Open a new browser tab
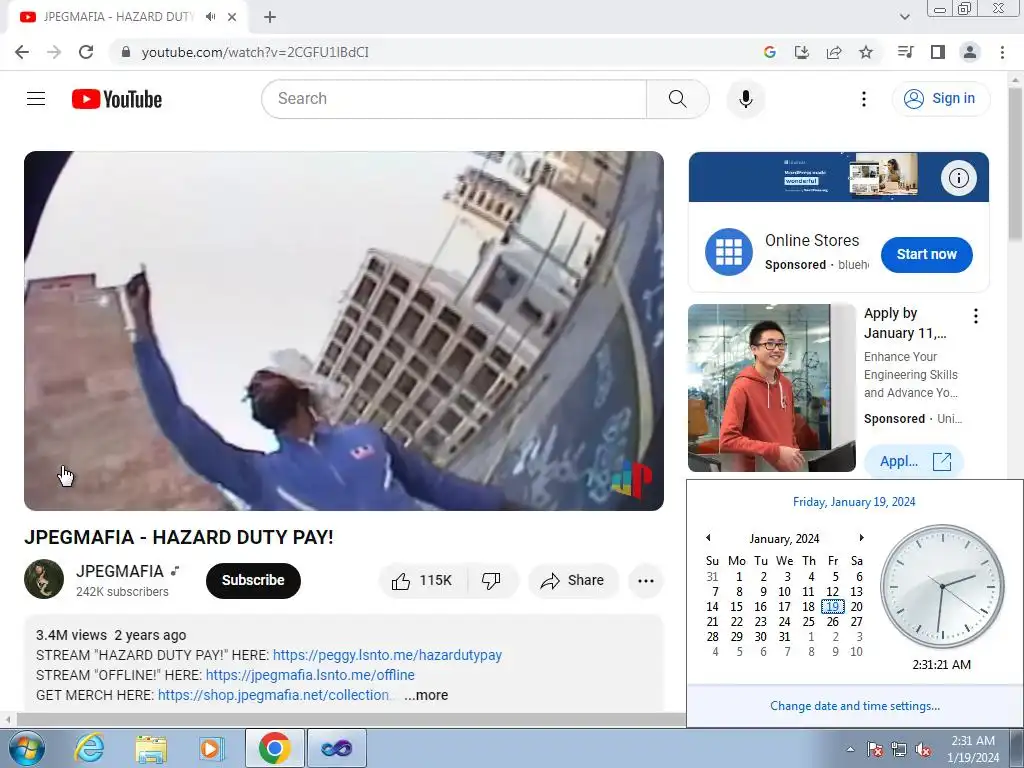The height and width of the screenshot is (768, 1024). [270, 17]
